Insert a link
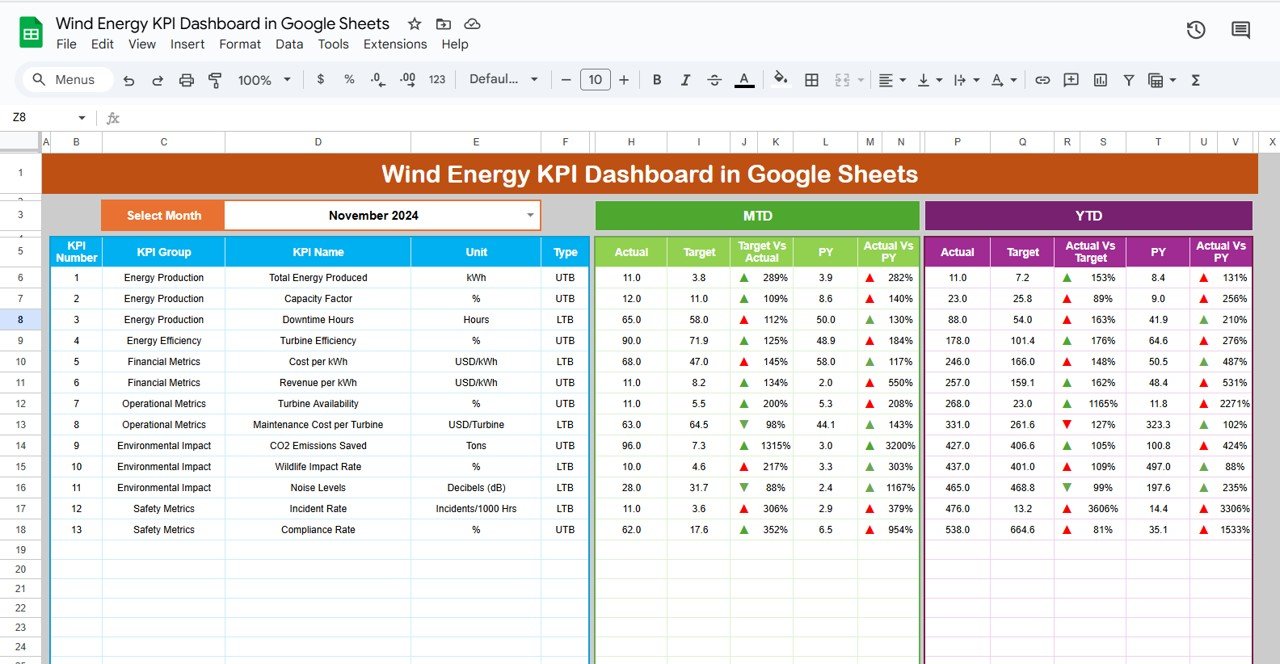The width and height of the screenshot is (1280, 664). [x=1042, y=80]
